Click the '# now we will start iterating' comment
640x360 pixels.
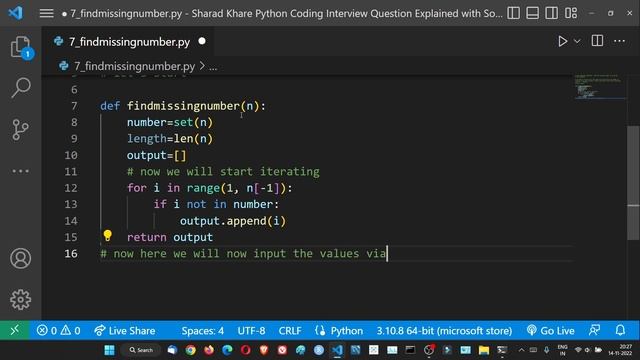pyautogui.click(x=223, y=171)
